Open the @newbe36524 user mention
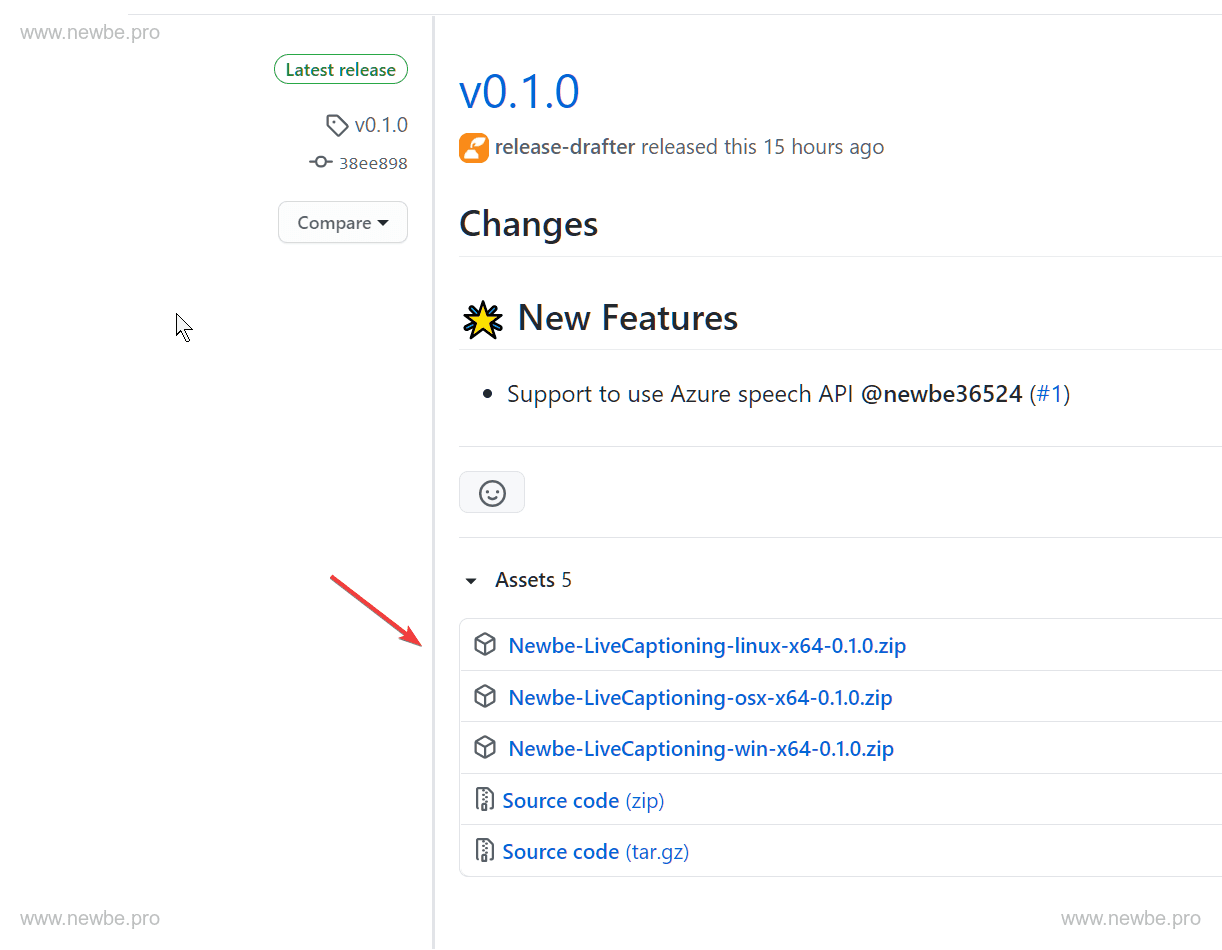 [941, 394]
